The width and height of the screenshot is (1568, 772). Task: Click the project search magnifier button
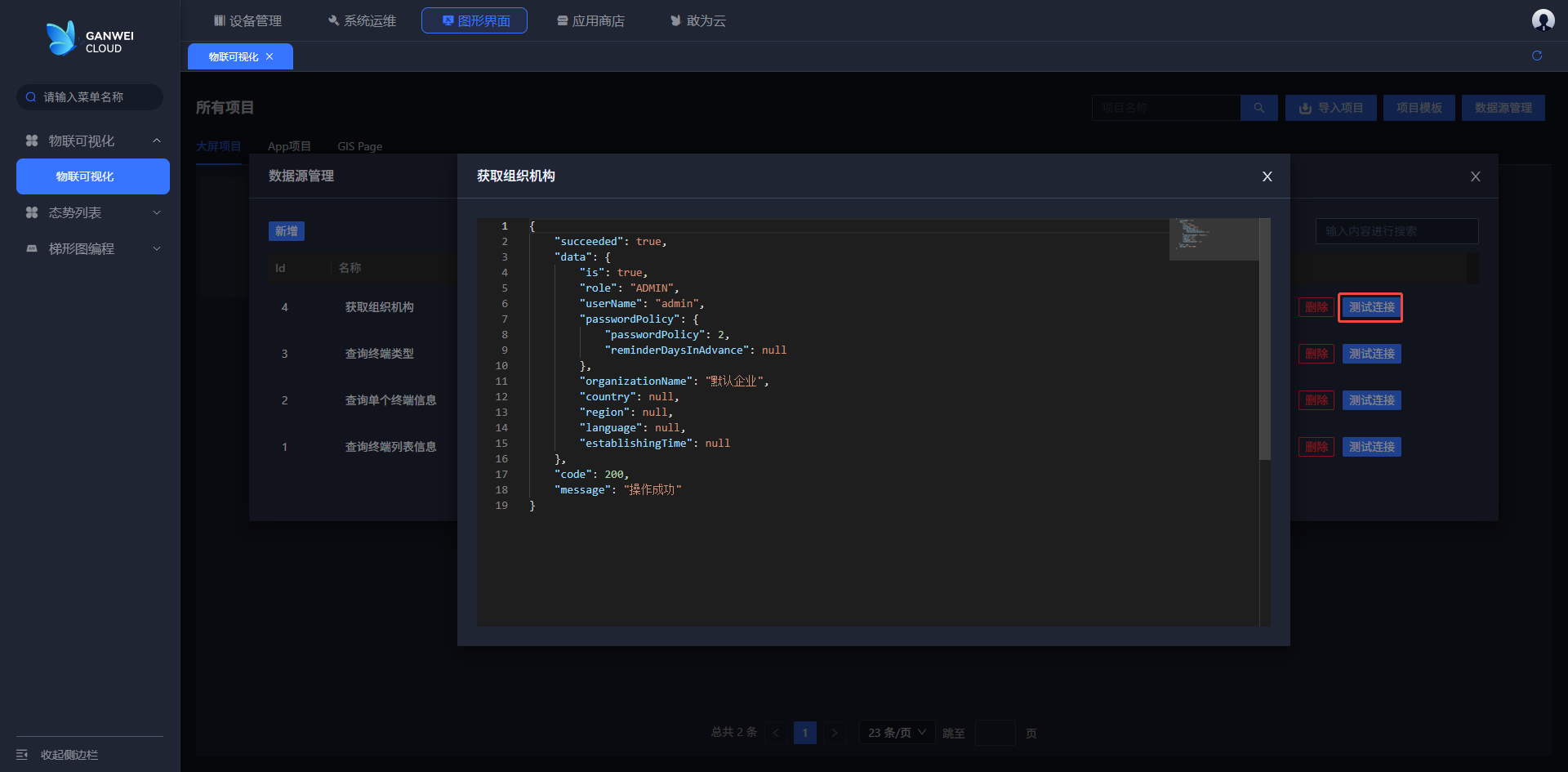pyautogui.click(x=1258, y=108)
